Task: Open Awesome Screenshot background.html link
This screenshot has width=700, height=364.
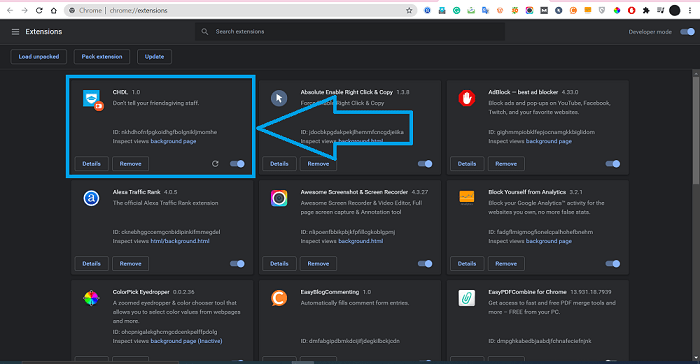Action: (361, 241)
